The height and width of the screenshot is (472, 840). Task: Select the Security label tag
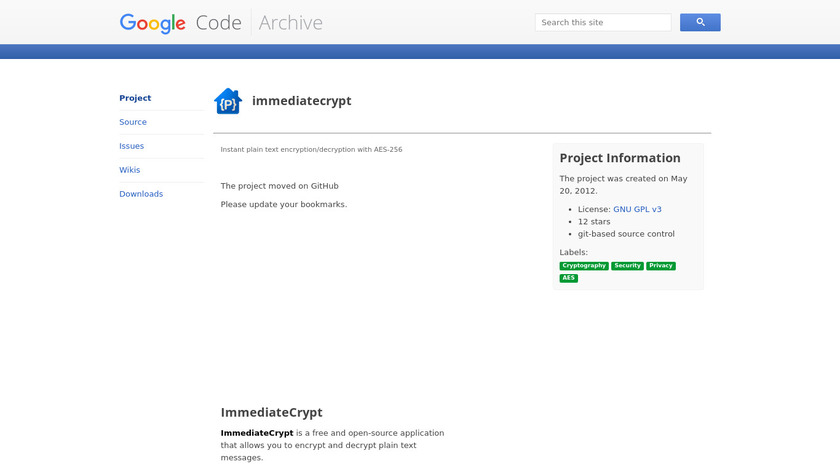tap(627, 266)
